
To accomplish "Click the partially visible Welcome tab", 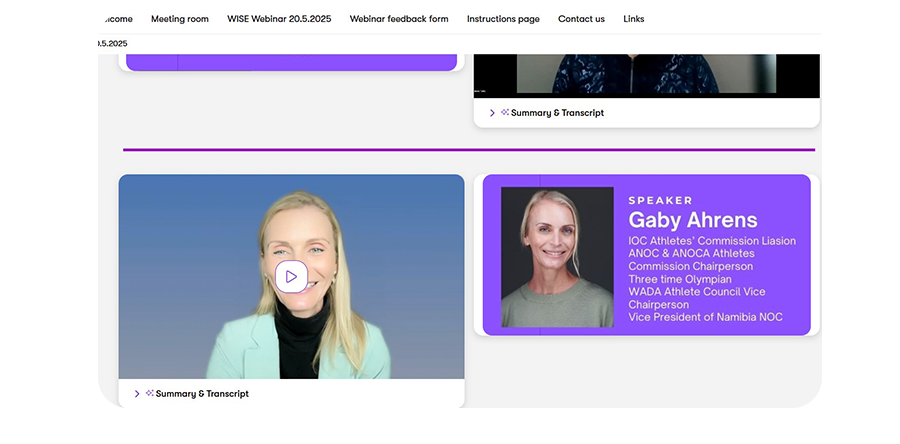I will (x=117, y=19).
